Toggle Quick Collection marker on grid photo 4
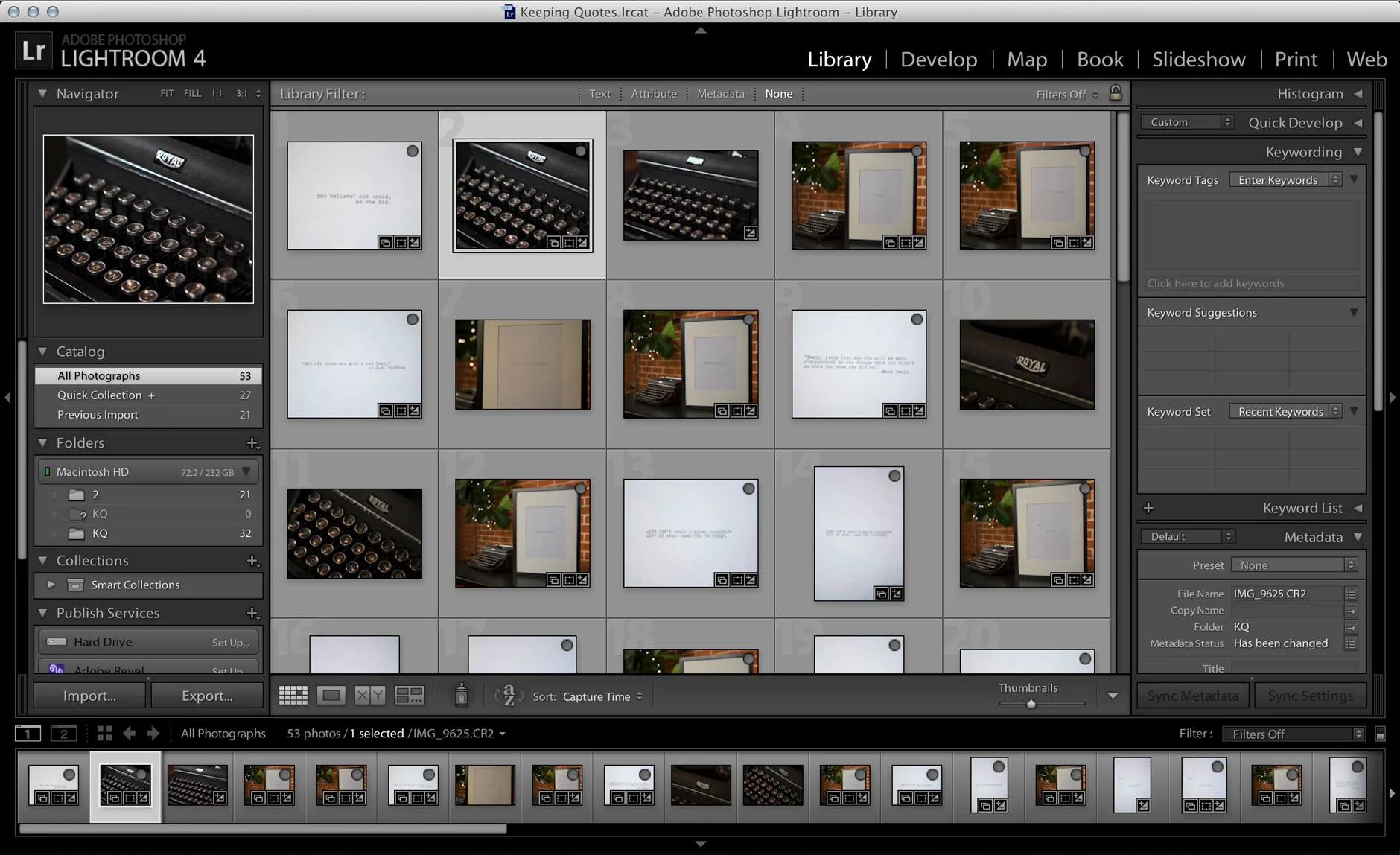Image resolution: width=1400 pixels, height=855 pixels. (917, 151)
